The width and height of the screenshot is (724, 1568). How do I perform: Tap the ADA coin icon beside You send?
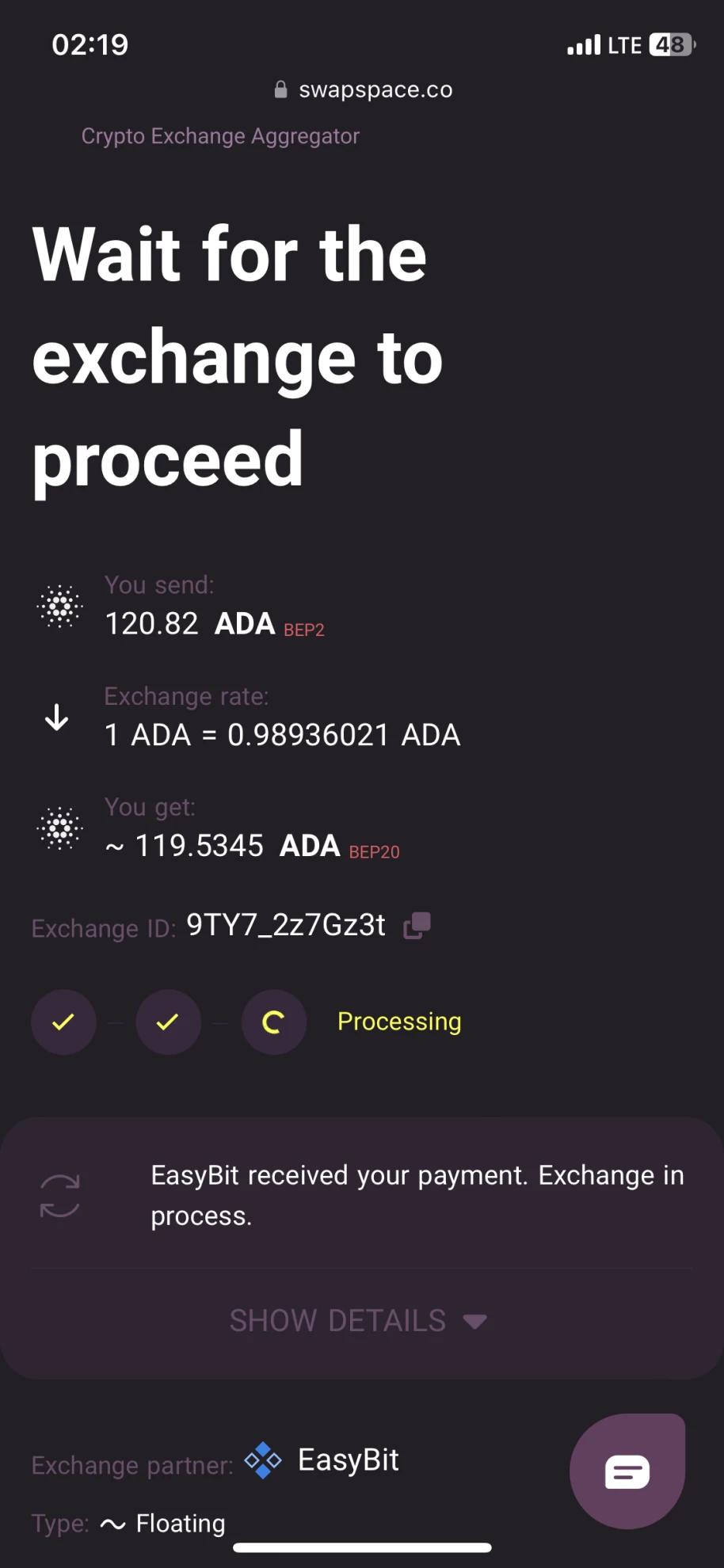click(x=60, y=607)
